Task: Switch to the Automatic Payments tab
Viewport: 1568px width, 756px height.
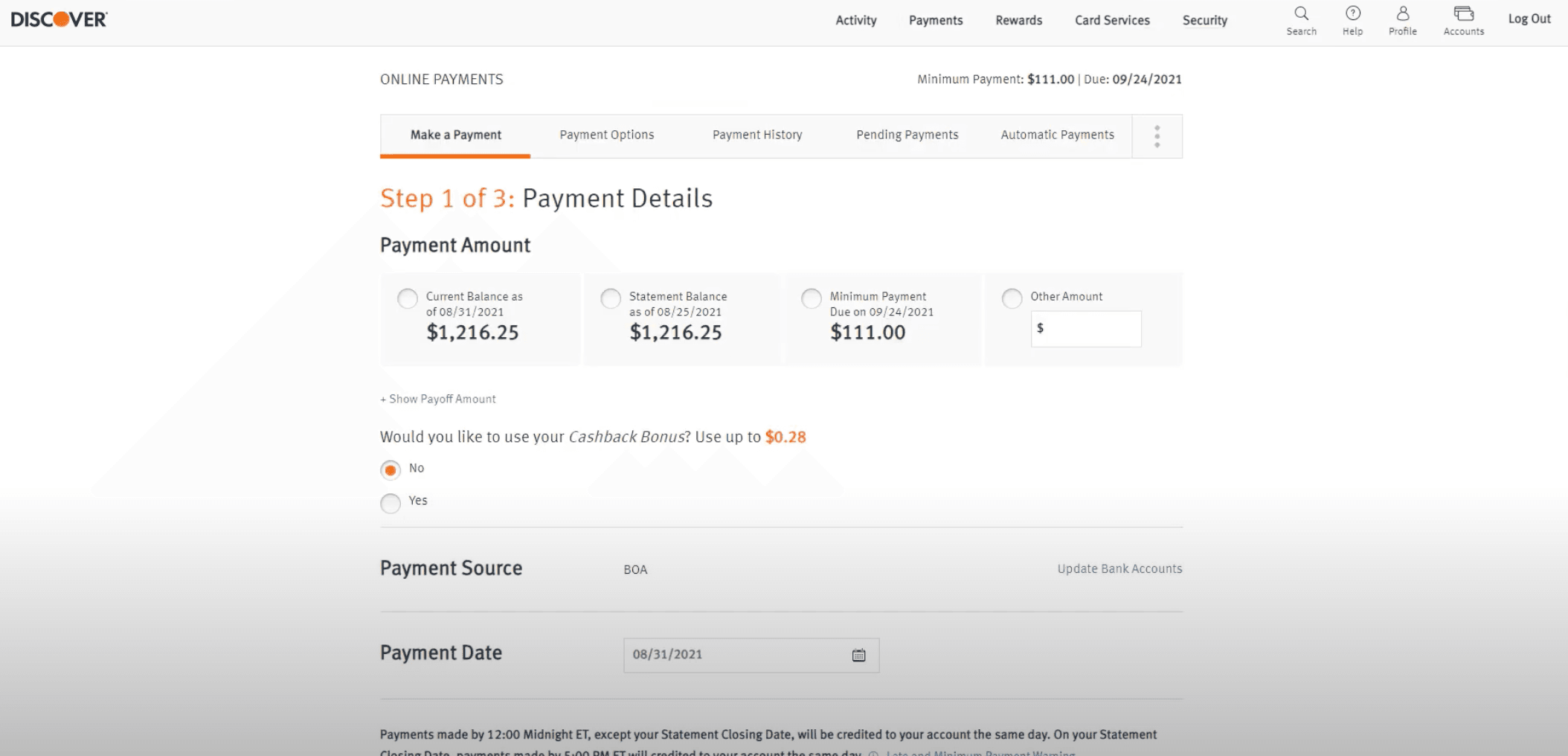Action: (x=1057, y=135)
